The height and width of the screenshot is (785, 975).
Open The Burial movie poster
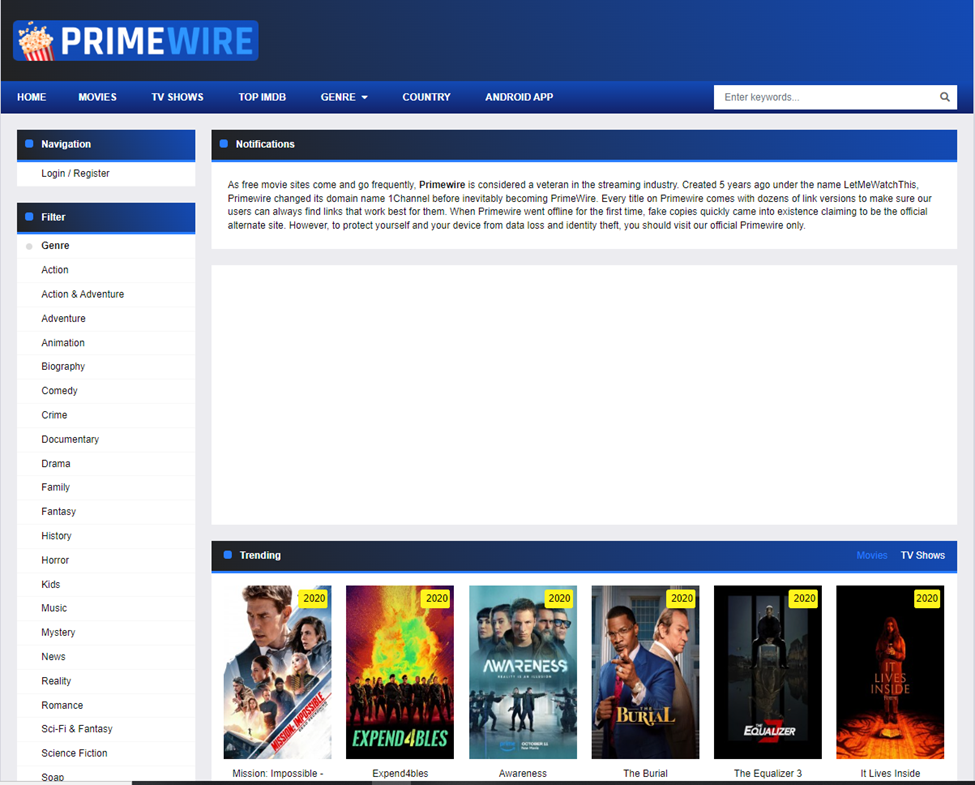tap(645, 672)
